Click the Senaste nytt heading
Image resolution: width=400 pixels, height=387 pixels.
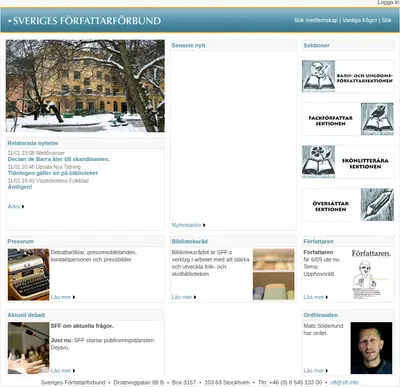click(189, 45)
